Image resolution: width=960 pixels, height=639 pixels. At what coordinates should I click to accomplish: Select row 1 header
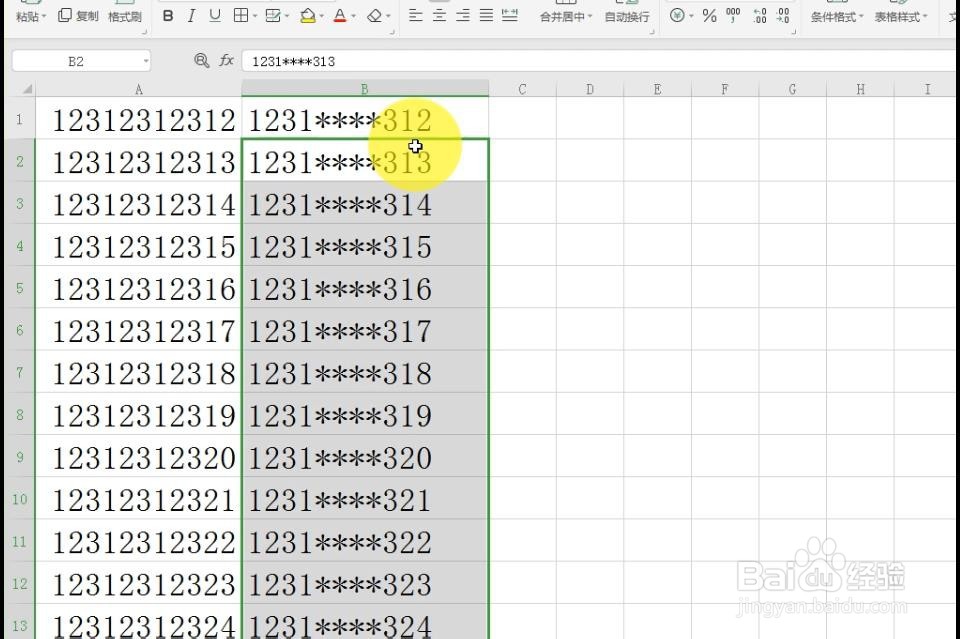tap(20, 119)
